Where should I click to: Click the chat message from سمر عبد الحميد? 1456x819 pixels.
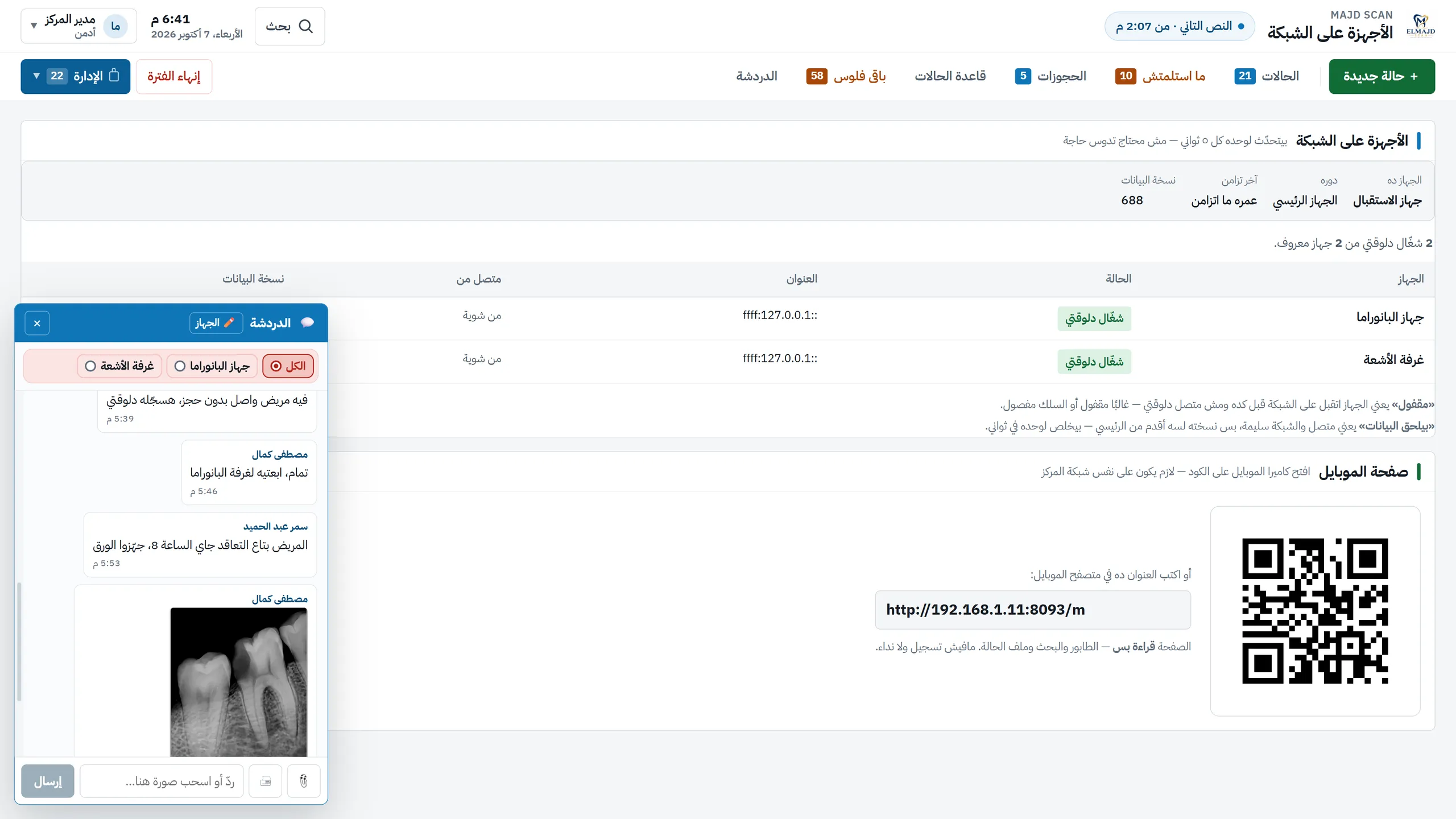click(200, 545)
